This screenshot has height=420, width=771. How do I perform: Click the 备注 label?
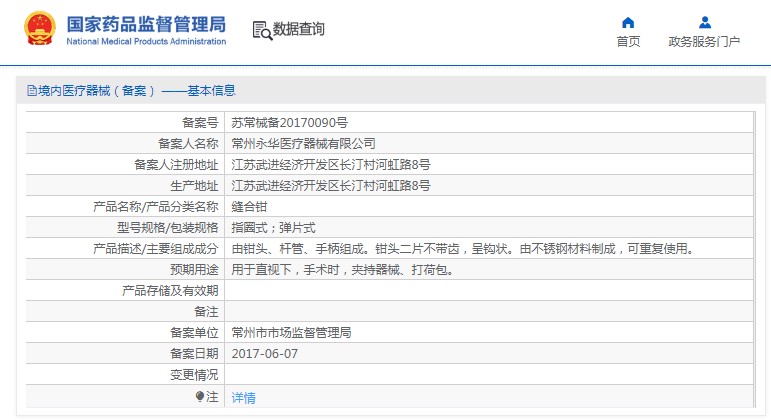pyautogui.click(x=206, y=312)
